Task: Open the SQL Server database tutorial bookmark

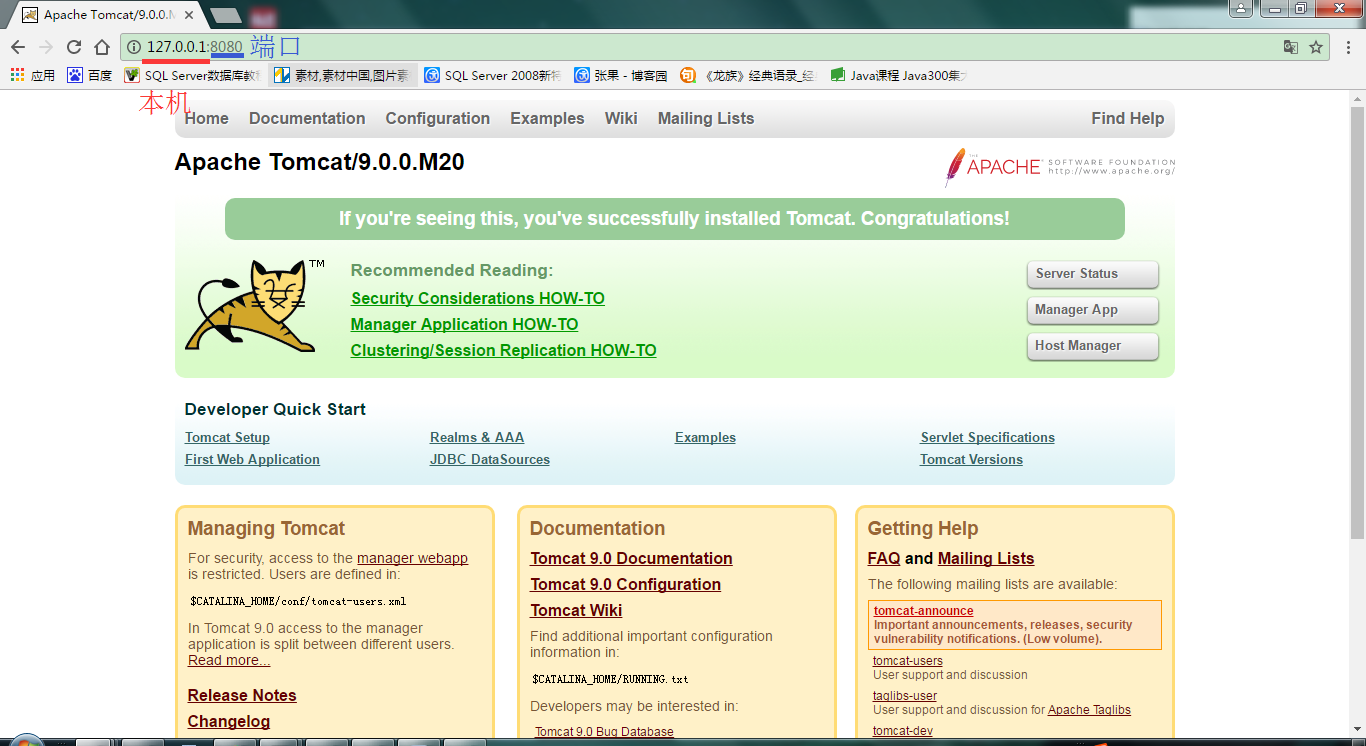Action: [x=192, y=75]
